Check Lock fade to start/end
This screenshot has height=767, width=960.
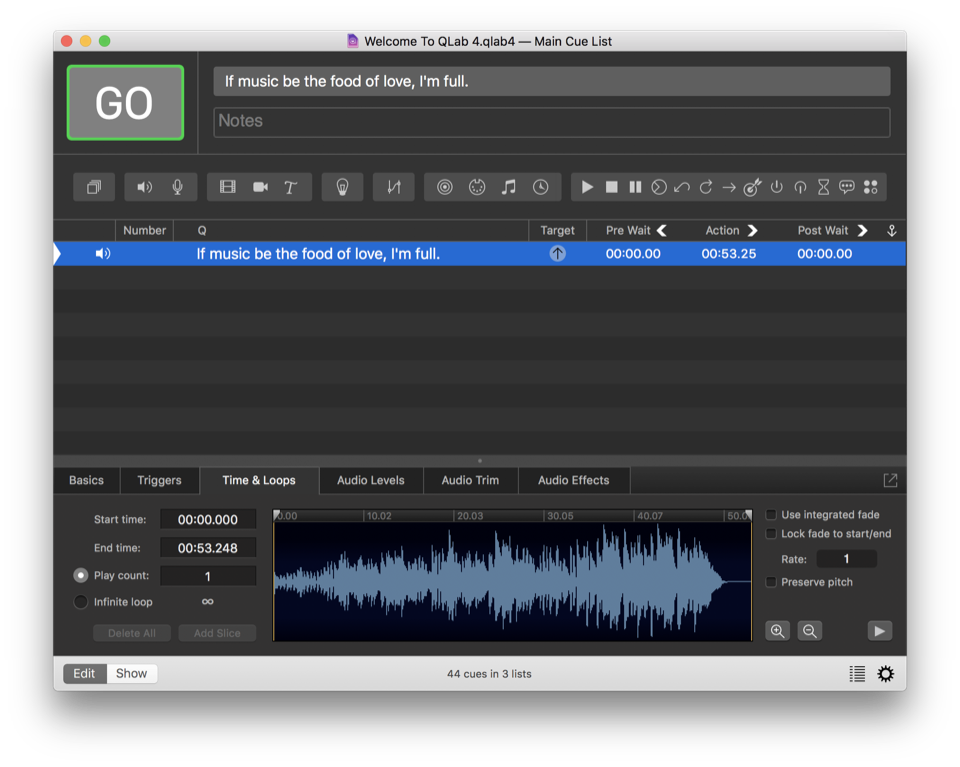[x=771, y=534]
